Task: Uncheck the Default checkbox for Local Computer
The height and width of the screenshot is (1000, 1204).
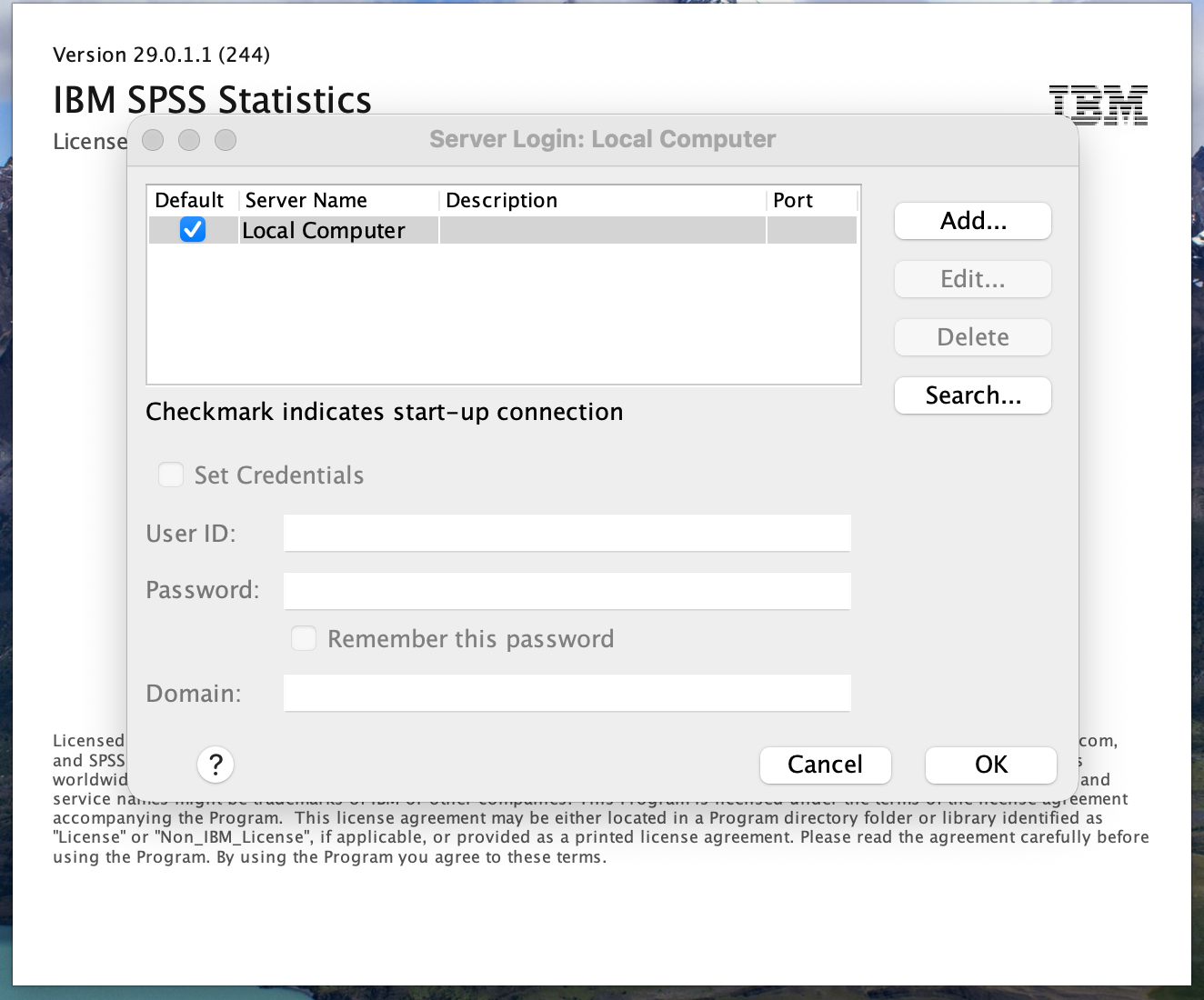Action: click(x=193, y=230)
